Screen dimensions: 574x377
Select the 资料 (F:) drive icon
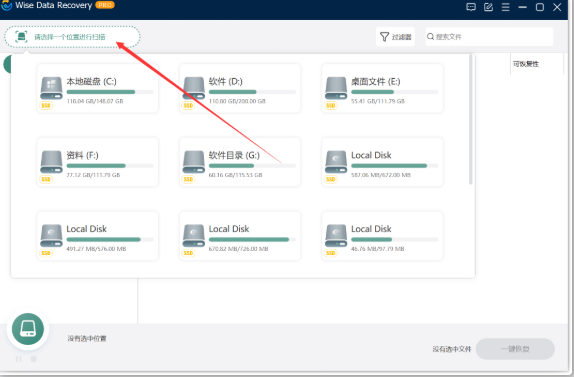tap(51, 162)
